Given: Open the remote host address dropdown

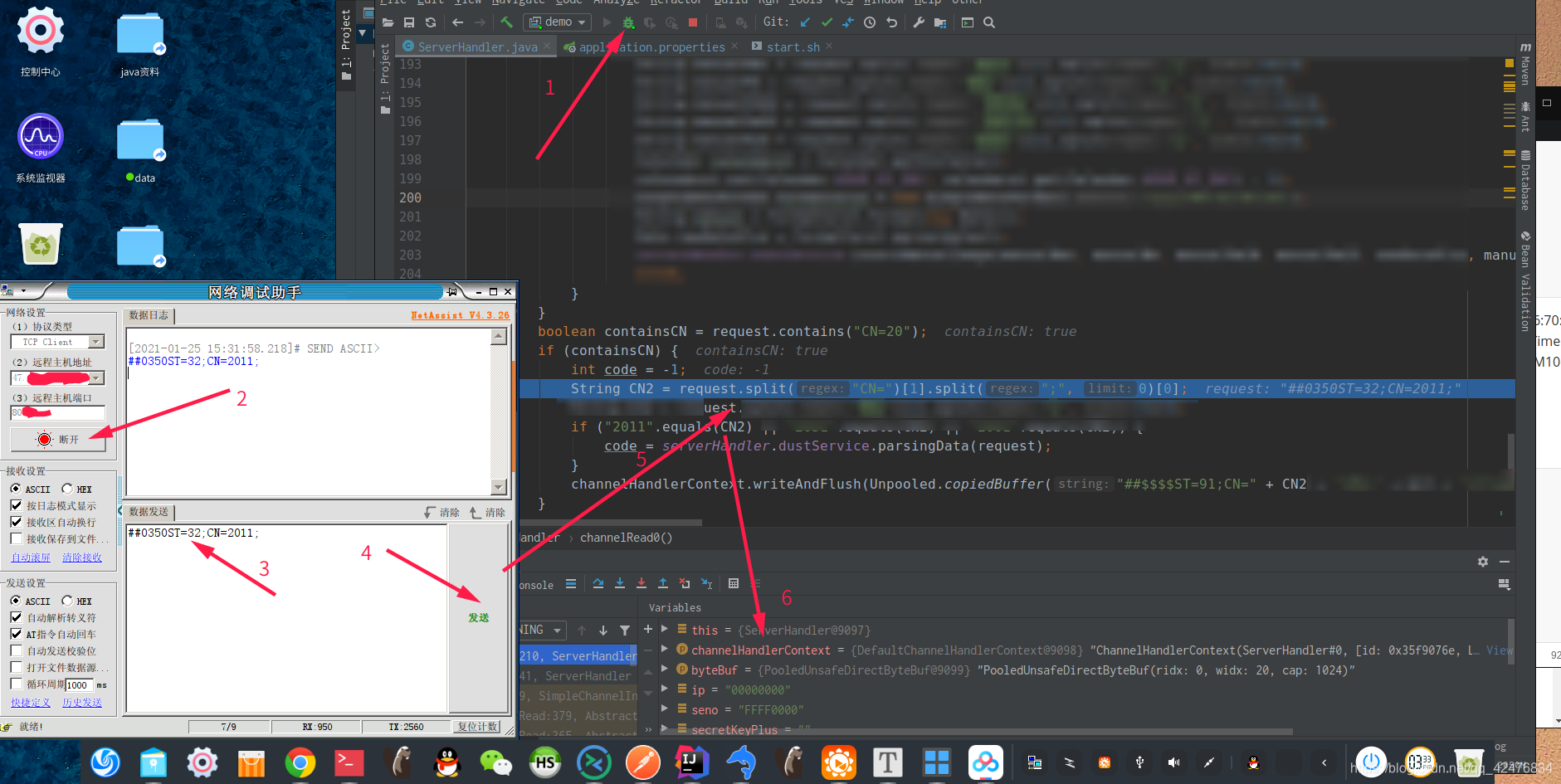Looking at the screenshot, I should [x=97, y=378].
